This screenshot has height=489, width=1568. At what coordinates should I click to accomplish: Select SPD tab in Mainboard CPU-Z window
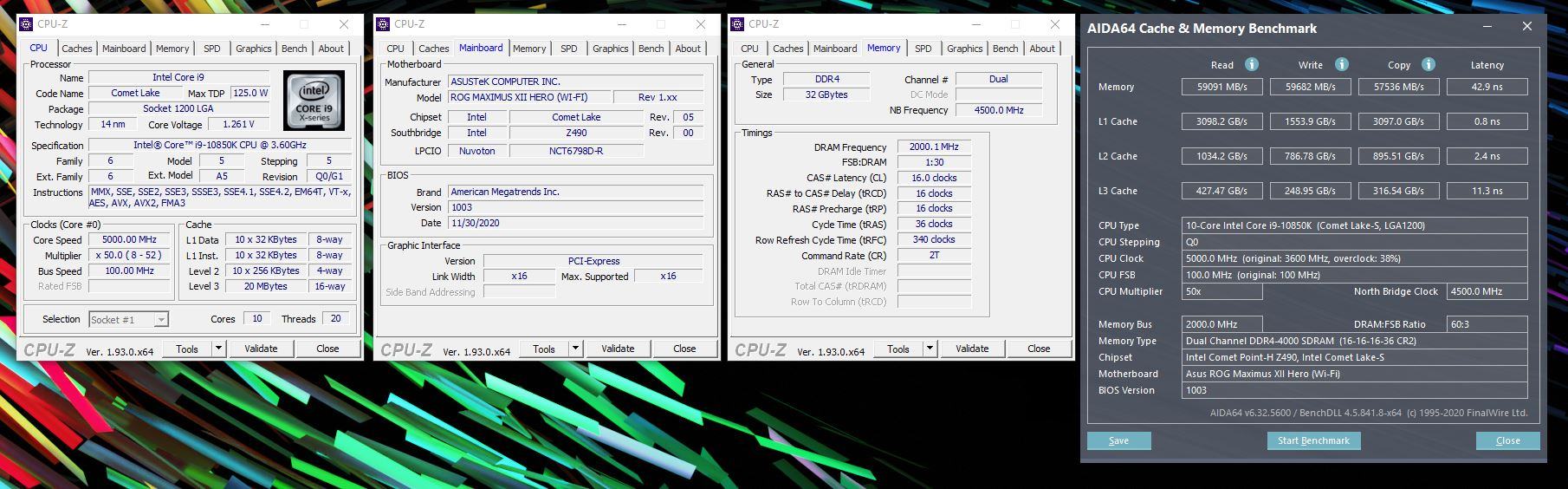point(568,49)
